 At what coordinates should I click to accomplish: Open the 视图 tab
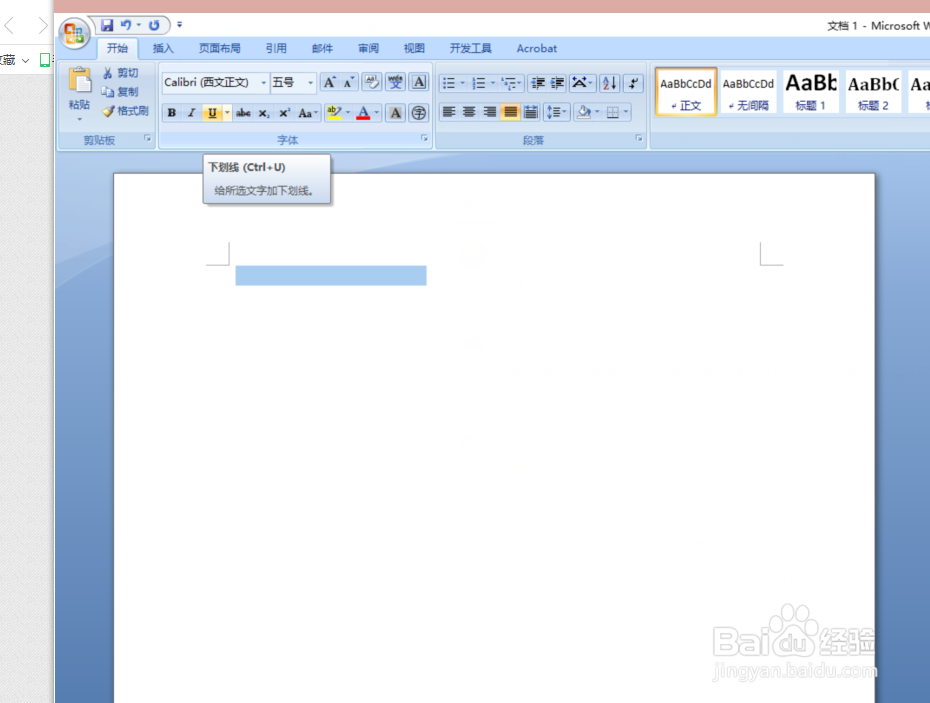pos(414,48)
